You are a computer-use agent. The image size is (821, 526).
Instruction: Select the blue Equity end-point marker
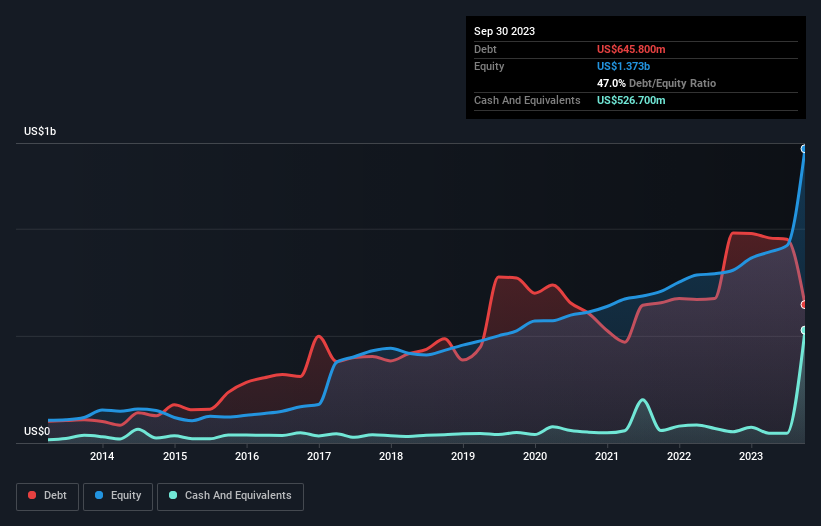804,149
